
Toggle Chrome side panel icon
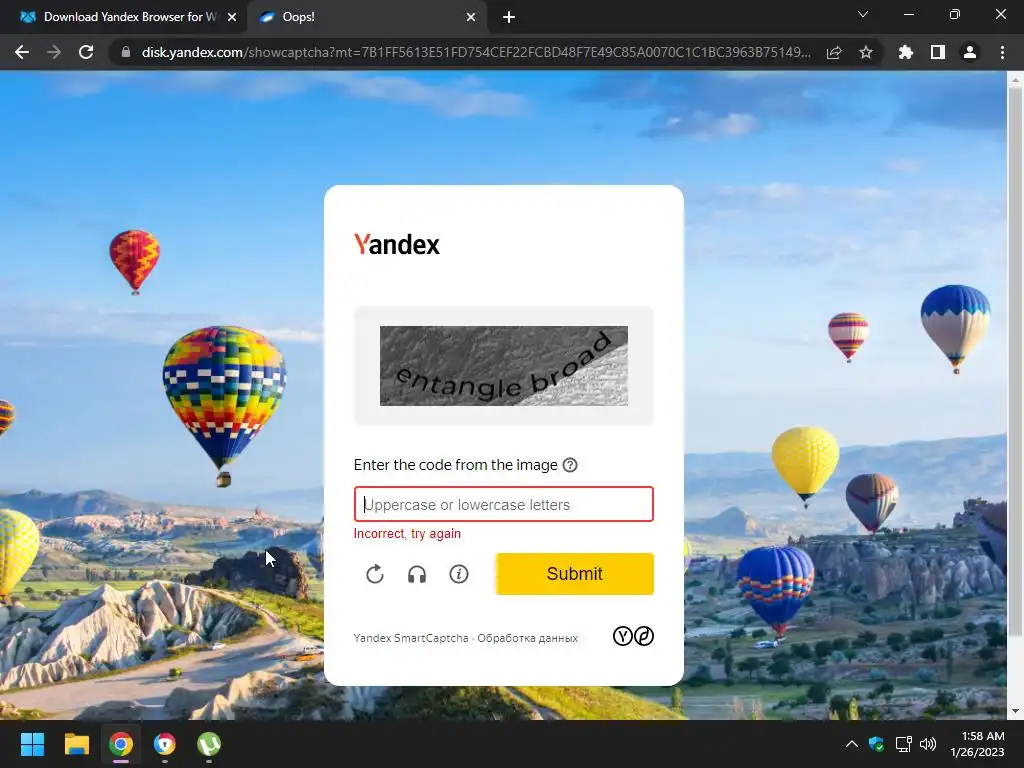938,52
